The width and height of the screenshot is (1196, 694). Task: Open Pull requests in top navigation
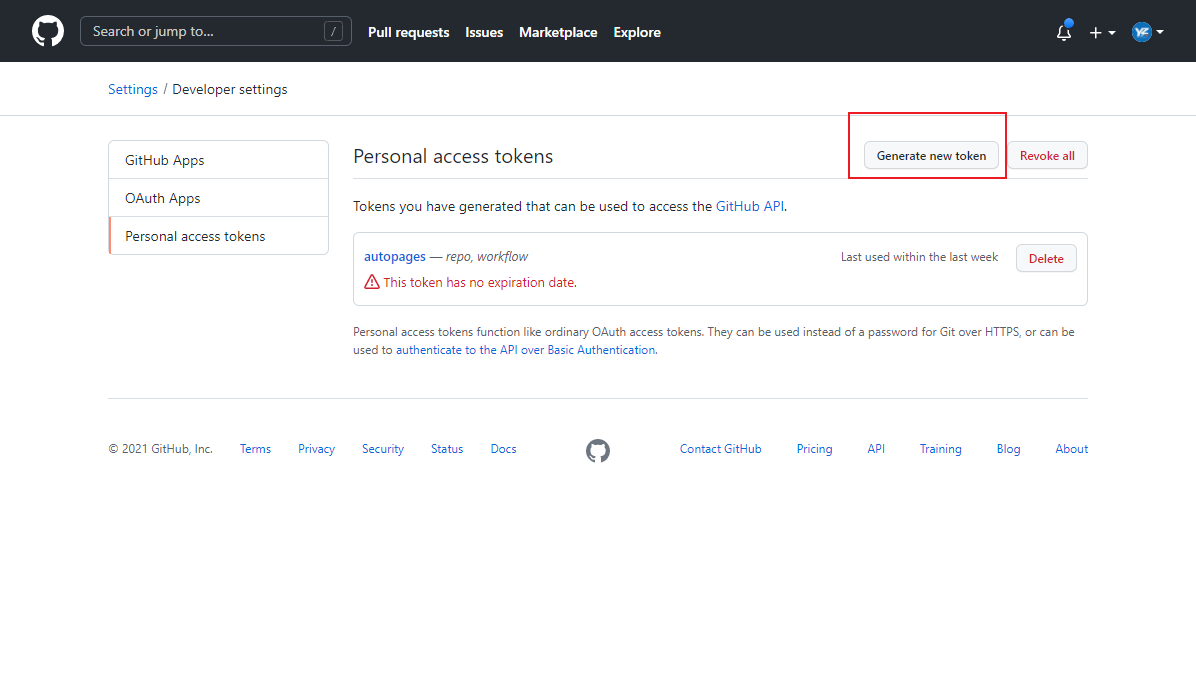click(x=409, y=32)
